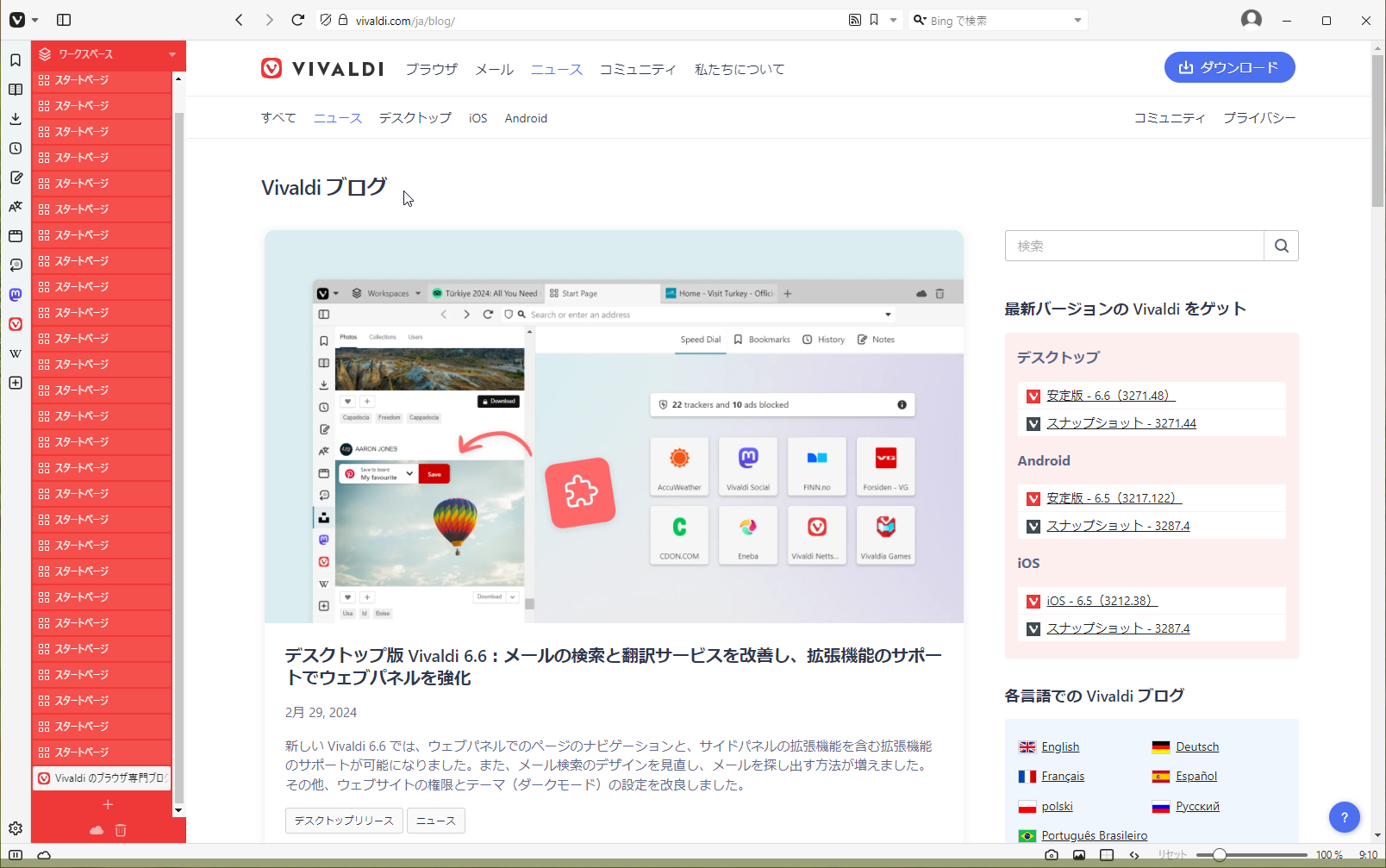Adjust the page zoom slider
The height and width of the screenshot is (868, 1386).
point(1252,855)
